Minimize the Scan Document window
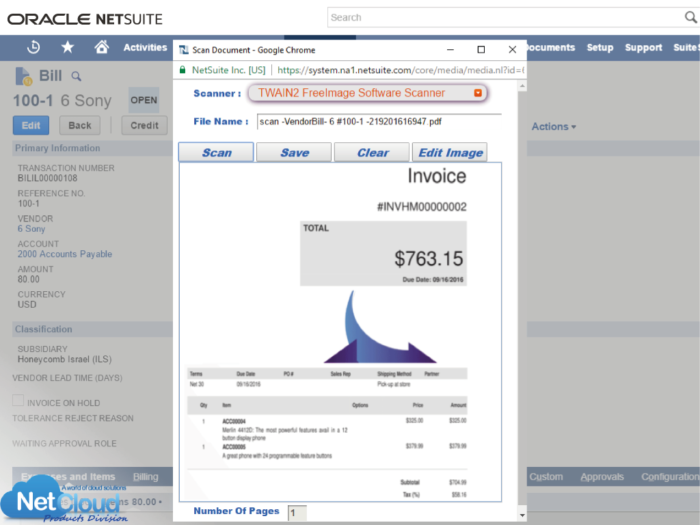 click(450, 50)
